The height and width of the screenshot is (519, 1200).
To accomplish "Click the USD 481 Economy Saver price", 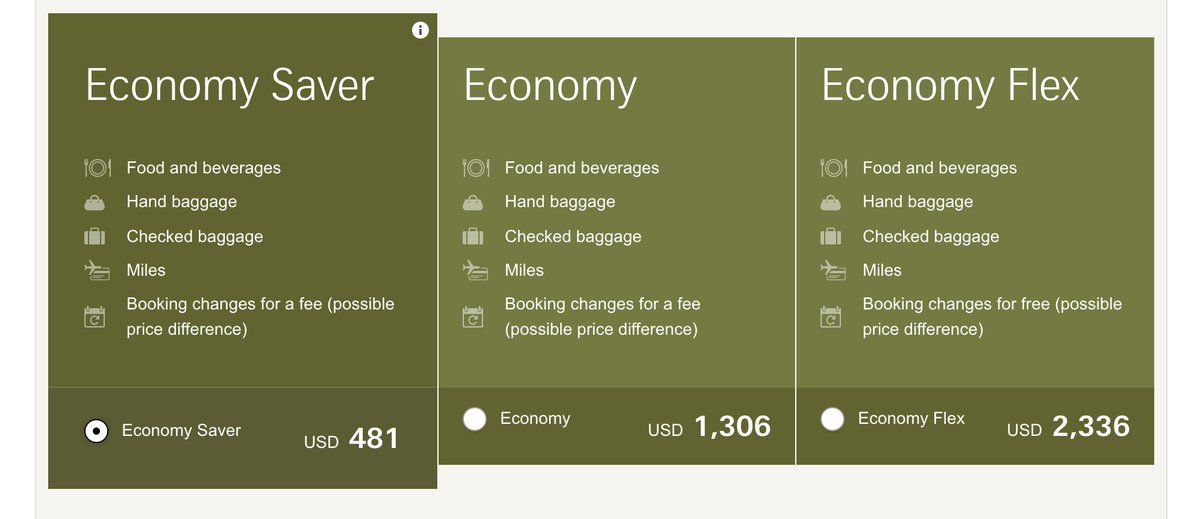I will (351, 439).
